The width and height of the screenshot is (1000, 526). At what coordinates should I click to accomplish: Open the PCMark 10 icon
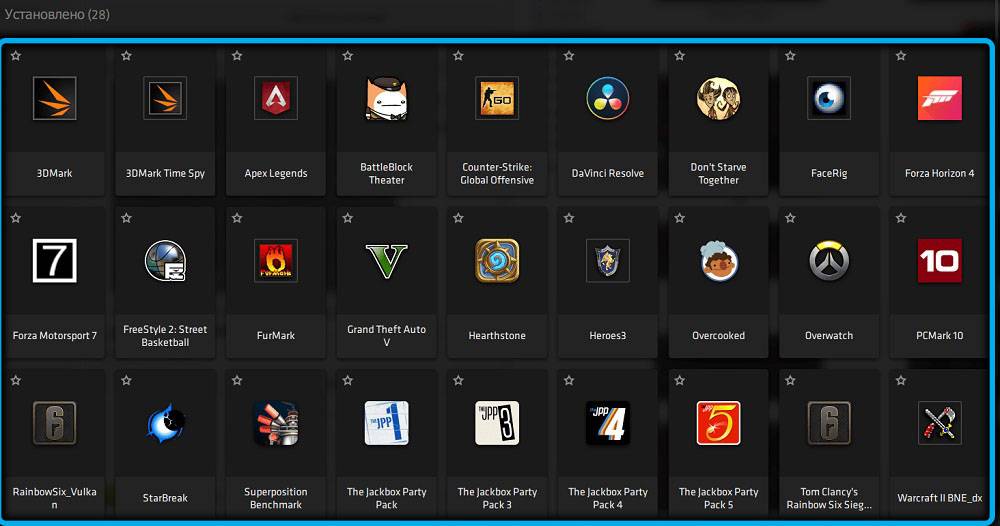pos(939,260)
